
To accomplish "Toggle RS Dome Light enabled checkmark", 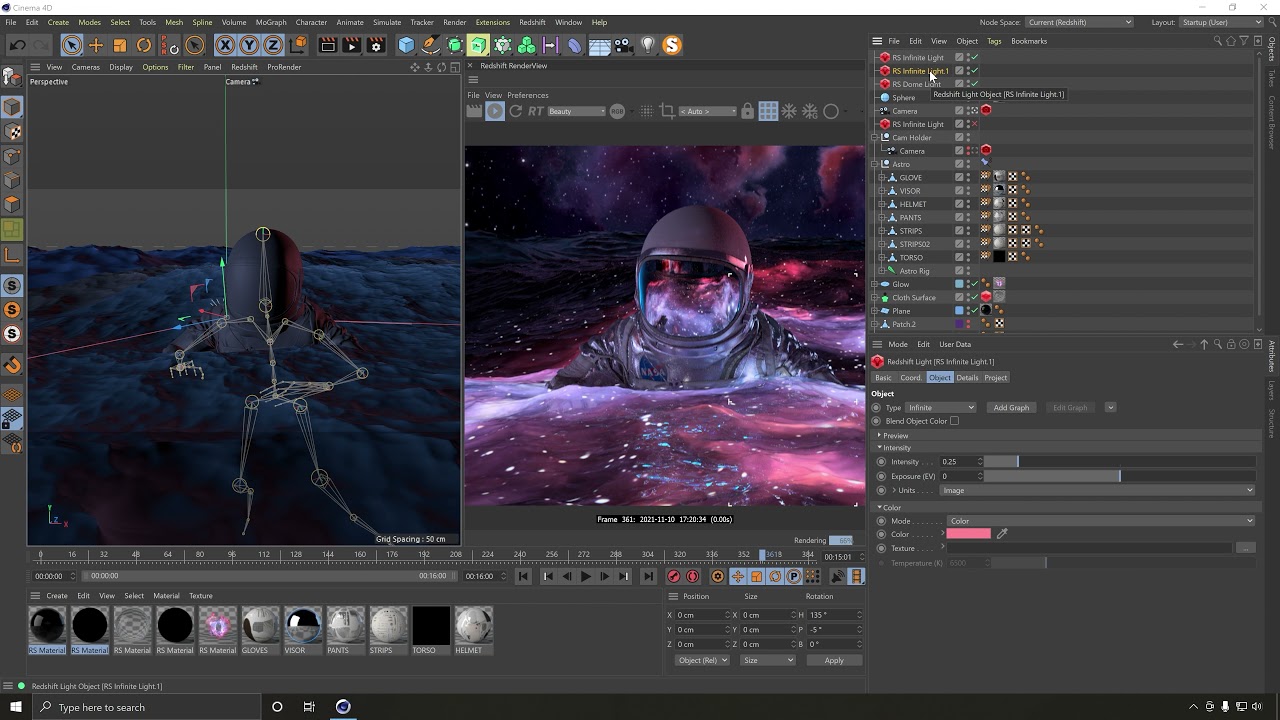I will pos(974,84).
